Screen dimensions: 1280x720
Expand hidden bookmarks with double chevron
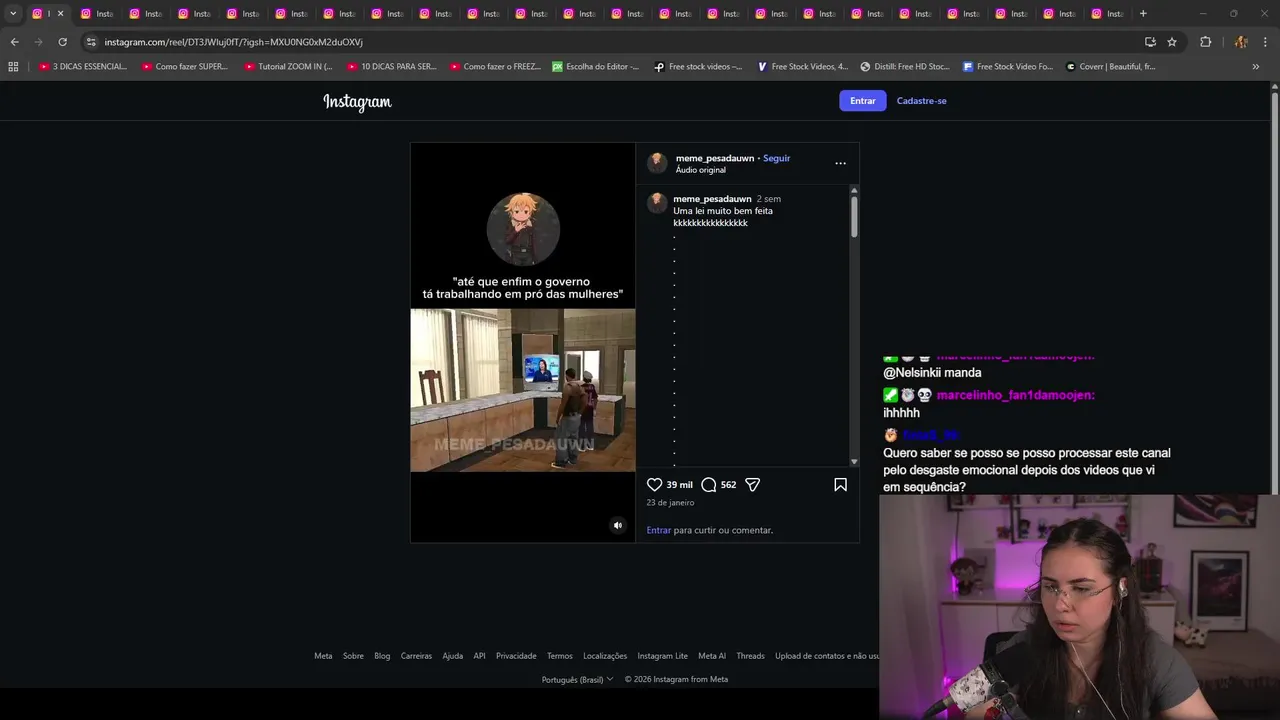tap(1256, 67)
